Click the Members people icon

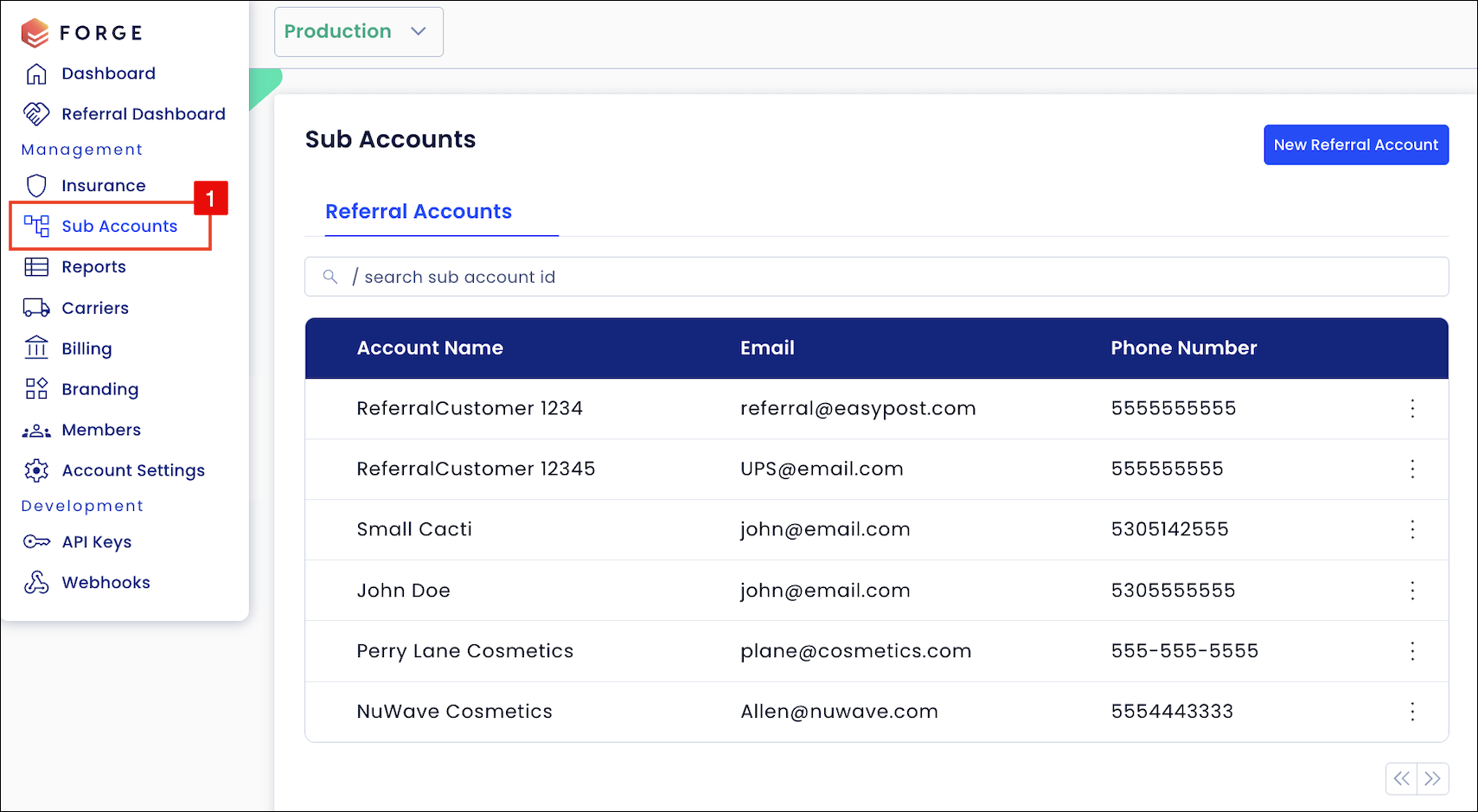(36, 431)
